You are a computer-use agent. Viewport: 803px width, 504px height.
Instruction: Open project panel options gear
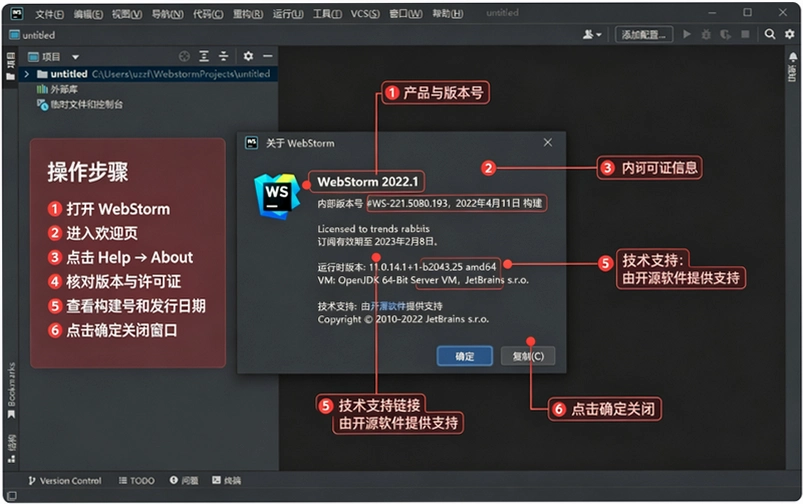[x=248, y=56]
